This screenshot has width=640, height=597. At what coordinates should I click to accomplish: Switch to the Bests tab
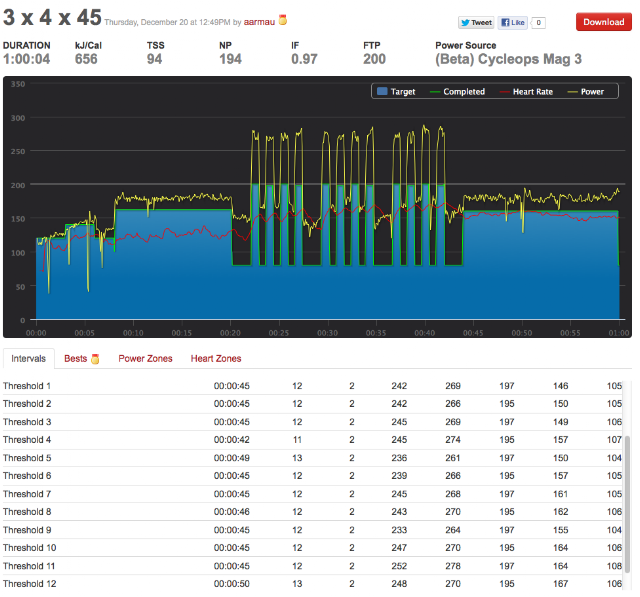point(76,359)
